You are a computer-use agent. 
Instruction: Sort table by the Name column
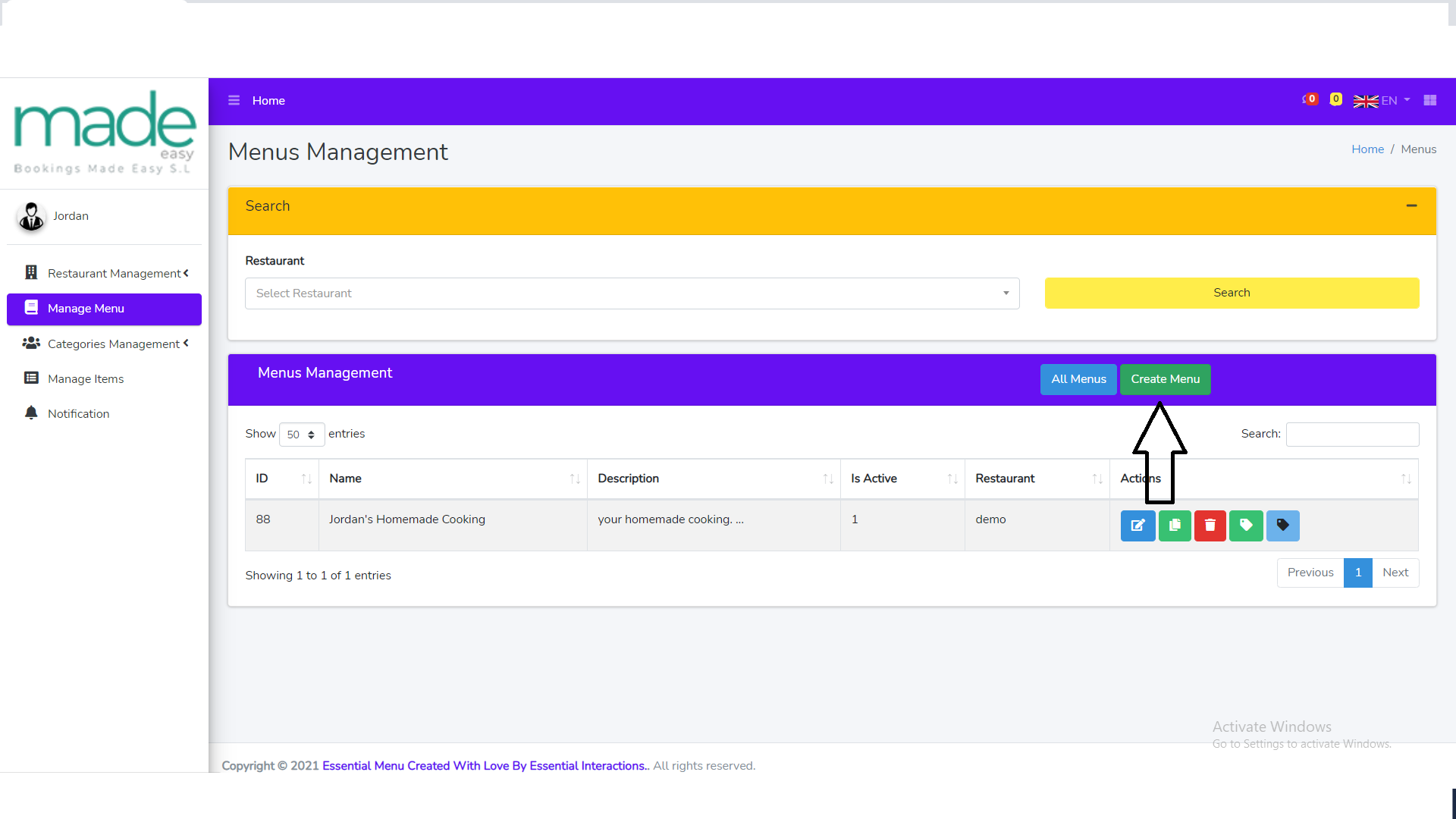453,479
